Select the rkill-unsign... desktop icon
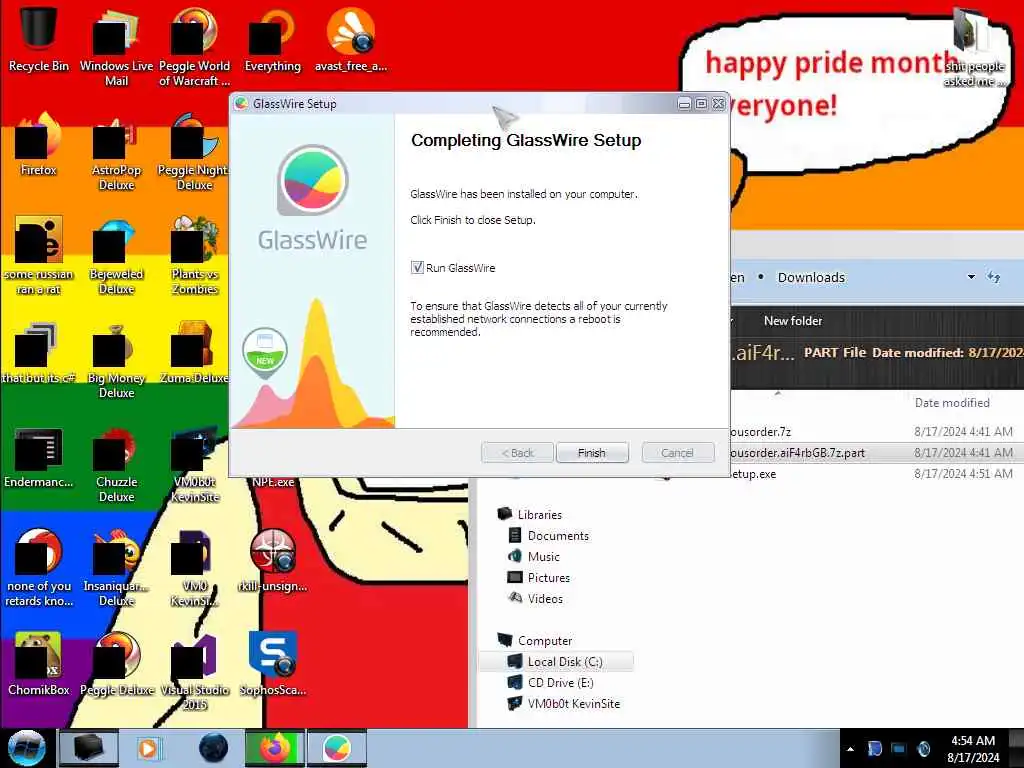 point(272,560)
